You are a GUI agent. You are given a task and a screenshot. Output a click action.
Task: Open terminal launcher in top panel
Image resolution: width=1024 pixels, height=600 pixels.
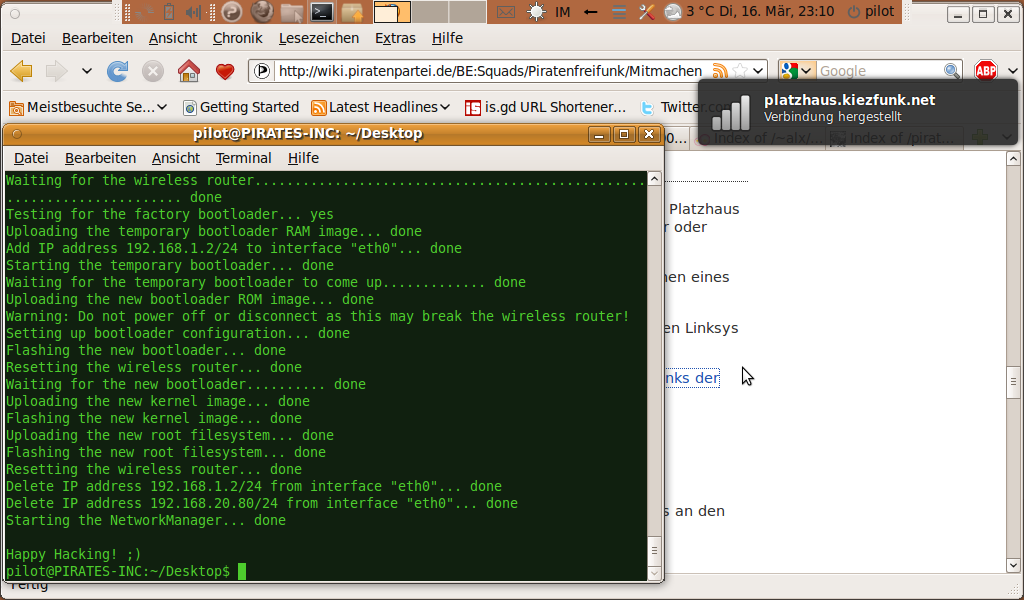tap(322, 12)
